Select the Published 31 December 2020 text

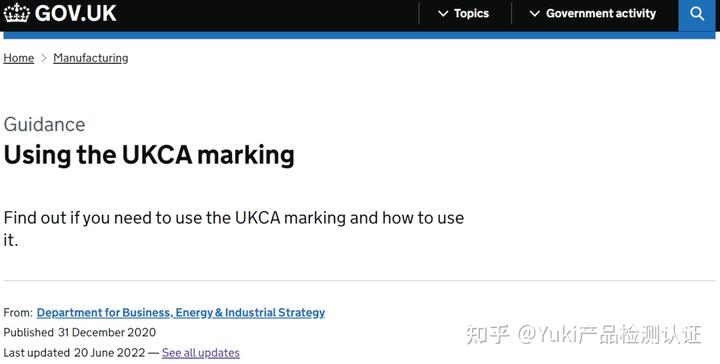[80, 332]
